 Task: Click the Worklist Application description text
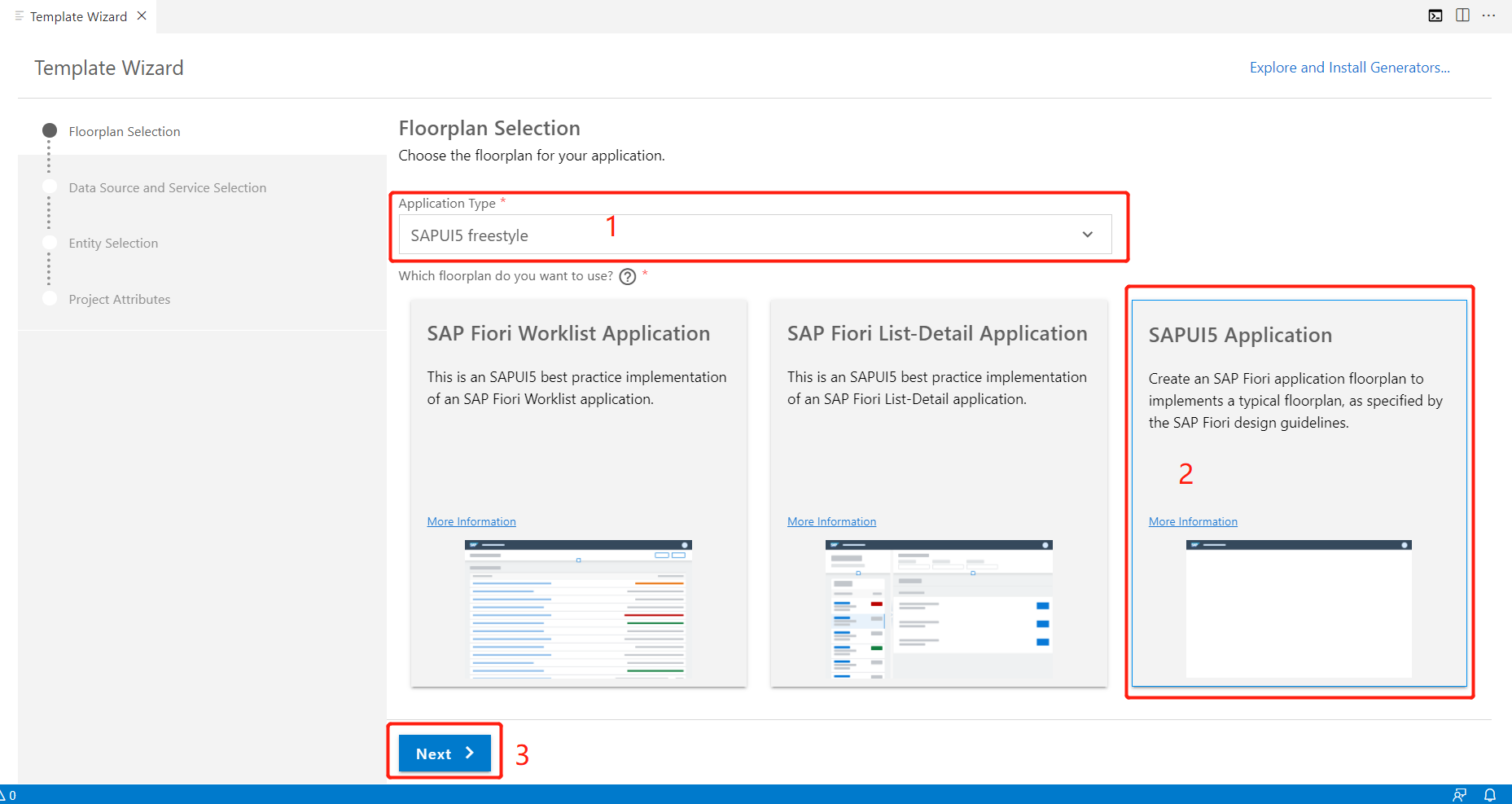pyautogui.click(x=577, y=388)
